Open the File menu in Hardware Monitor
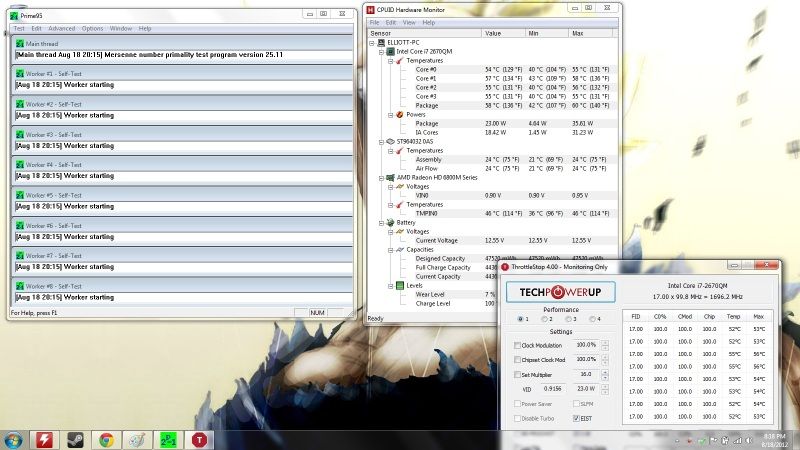800x450 pixels. pyautogui.click(x=374, y=22)
